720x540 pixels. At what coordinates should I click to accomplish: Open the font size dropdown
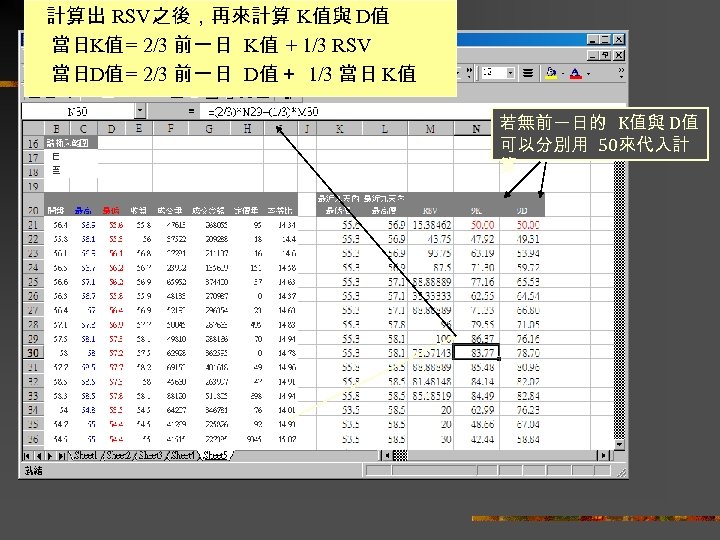tap(510, 73)
